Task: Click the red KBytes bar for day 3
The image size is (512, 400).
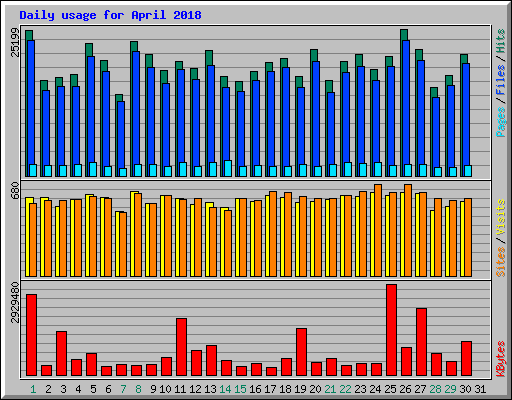Action: [x=61, y=354]
